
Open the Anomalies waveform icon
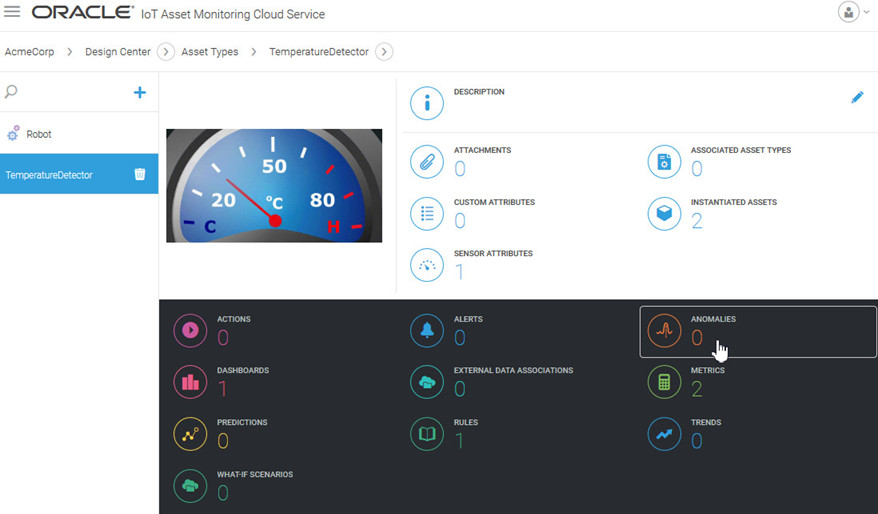pyautogui.click(x=664, y=330)
